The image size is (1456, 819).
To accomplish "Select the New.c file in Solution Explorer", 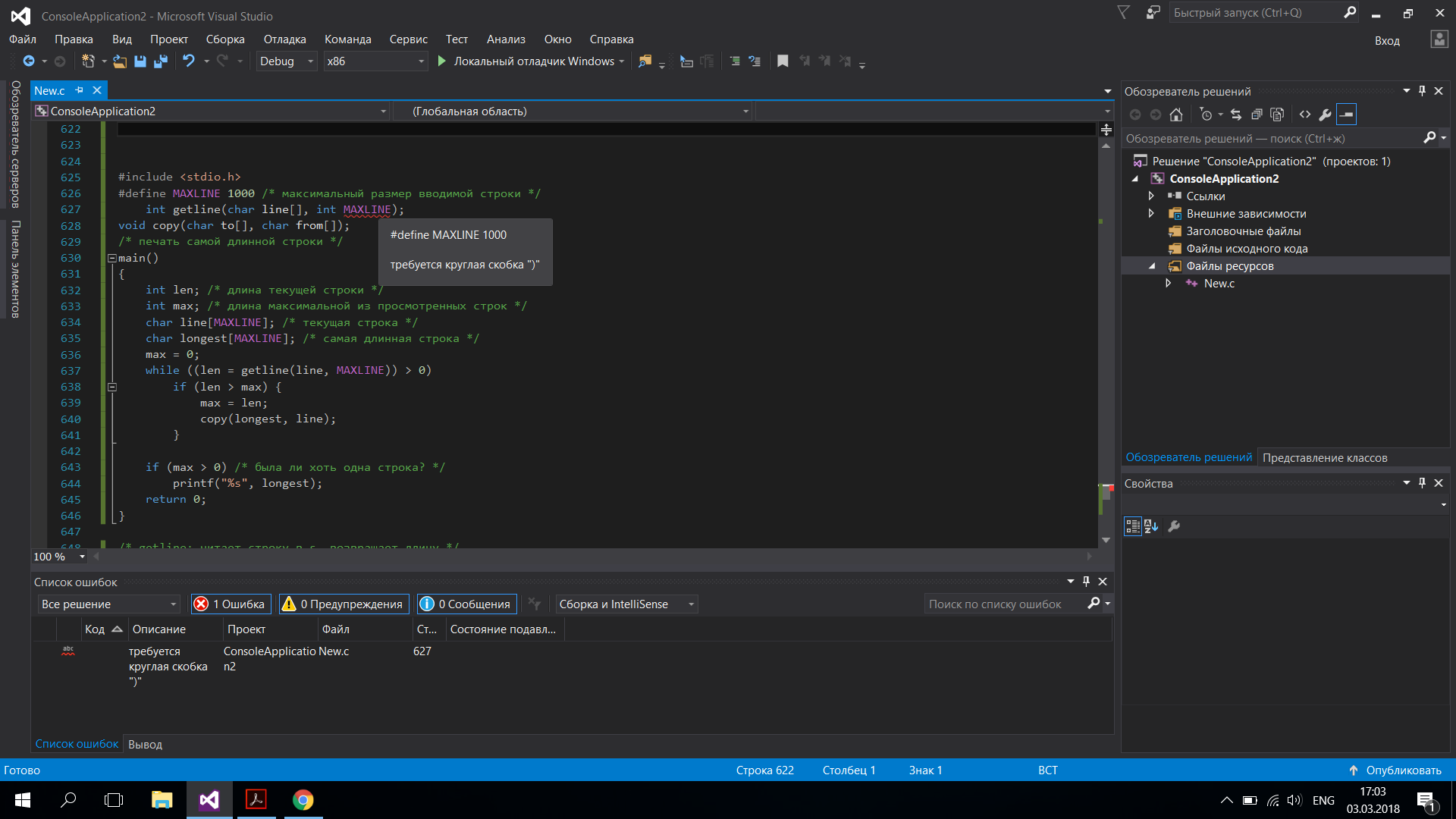I will click(1219, 284).
